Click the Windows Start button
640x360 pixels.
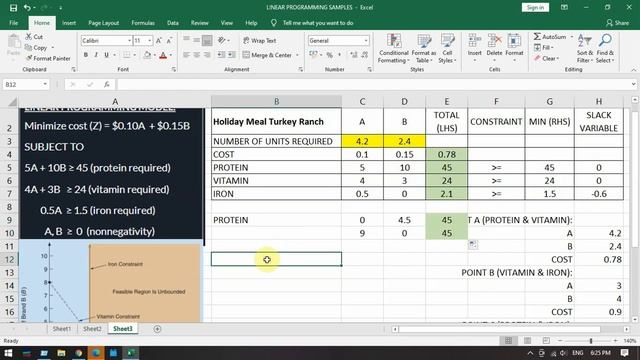click(x=8, y=353)
